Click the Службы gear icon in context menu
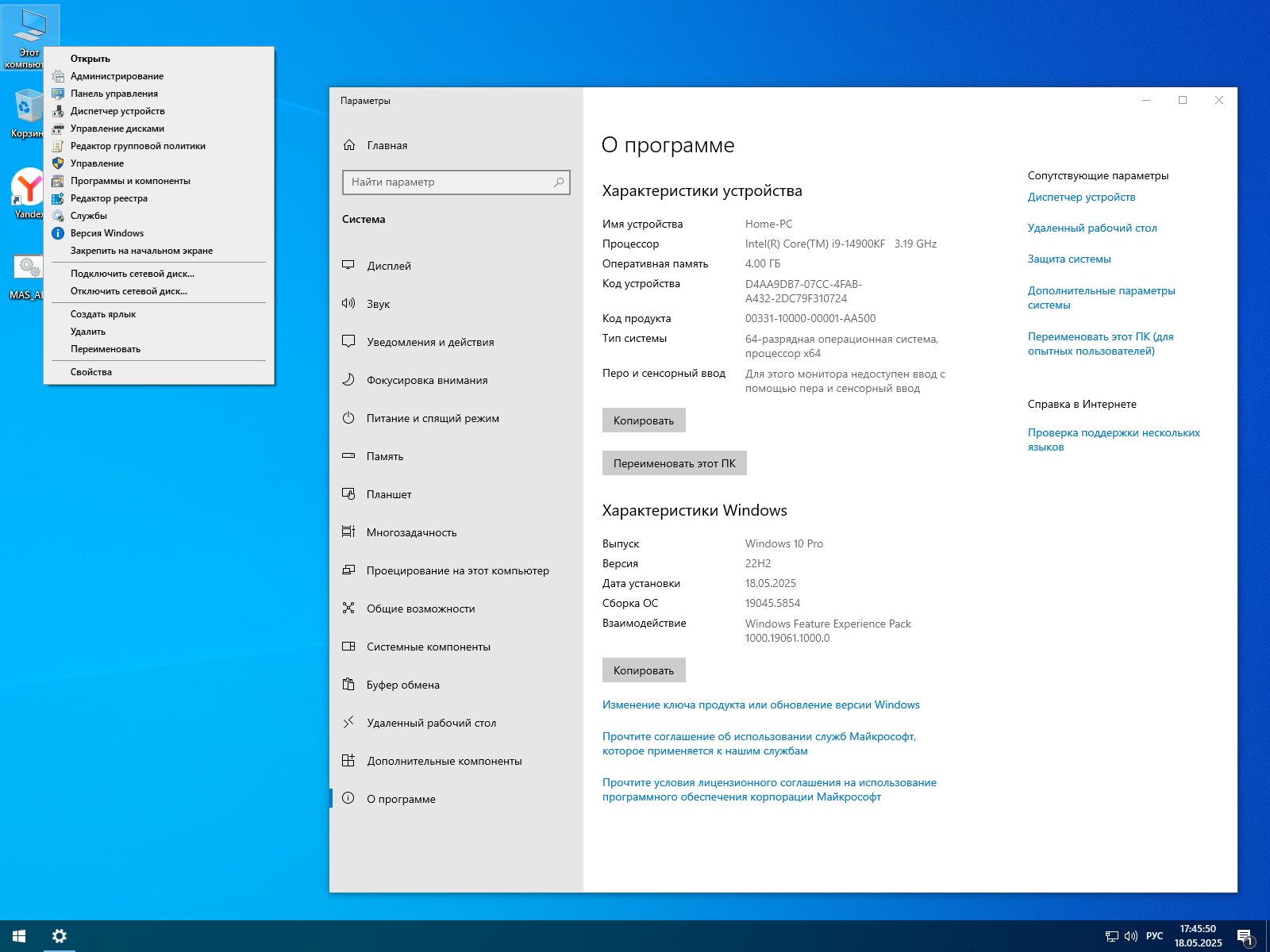This screenshot has height=952, width=1270. click(x=58, y=216)
